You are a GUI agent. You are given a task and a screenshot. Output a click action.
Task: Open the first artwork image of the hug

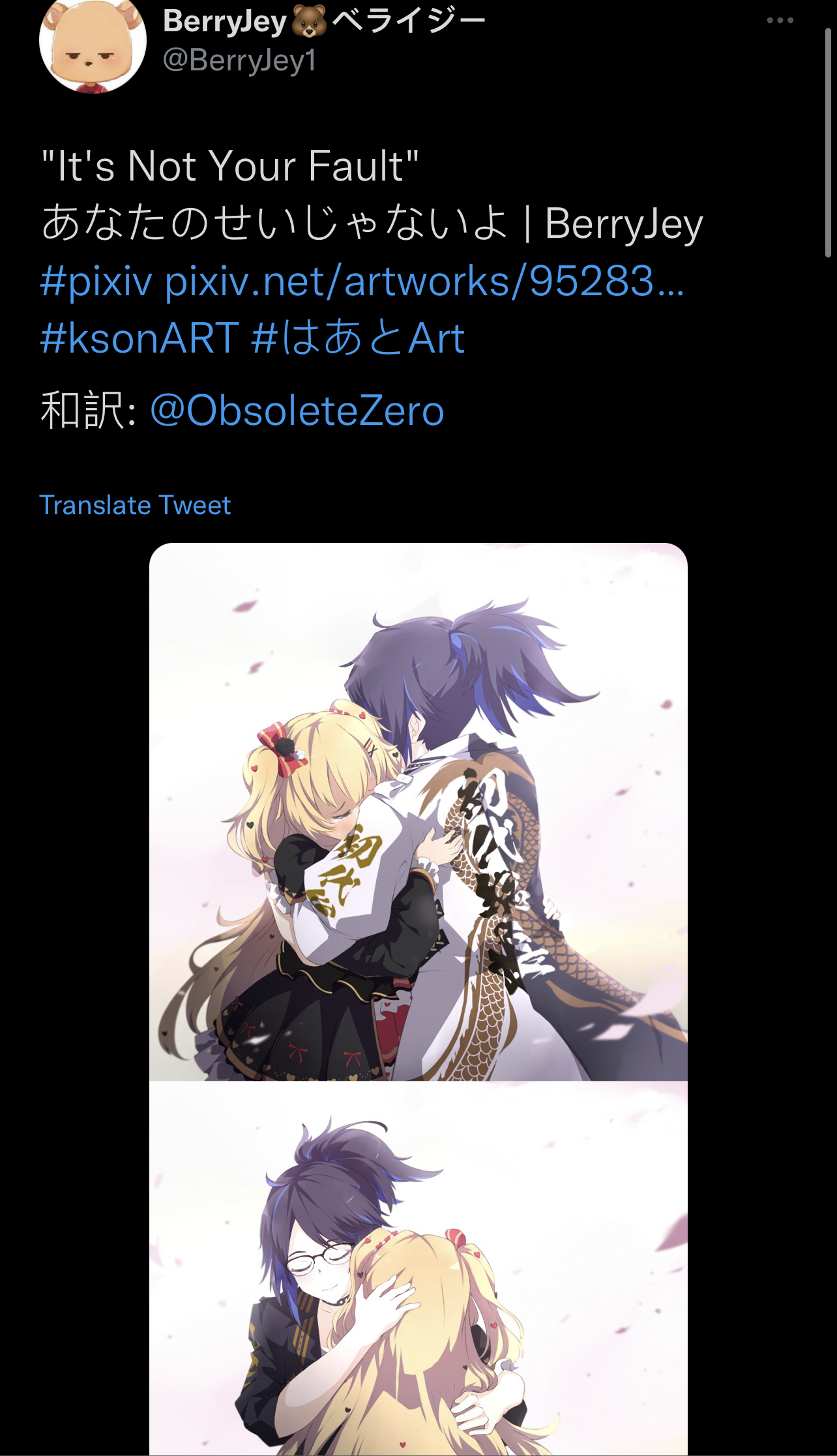pyautogui.click(x=419, y=811)
